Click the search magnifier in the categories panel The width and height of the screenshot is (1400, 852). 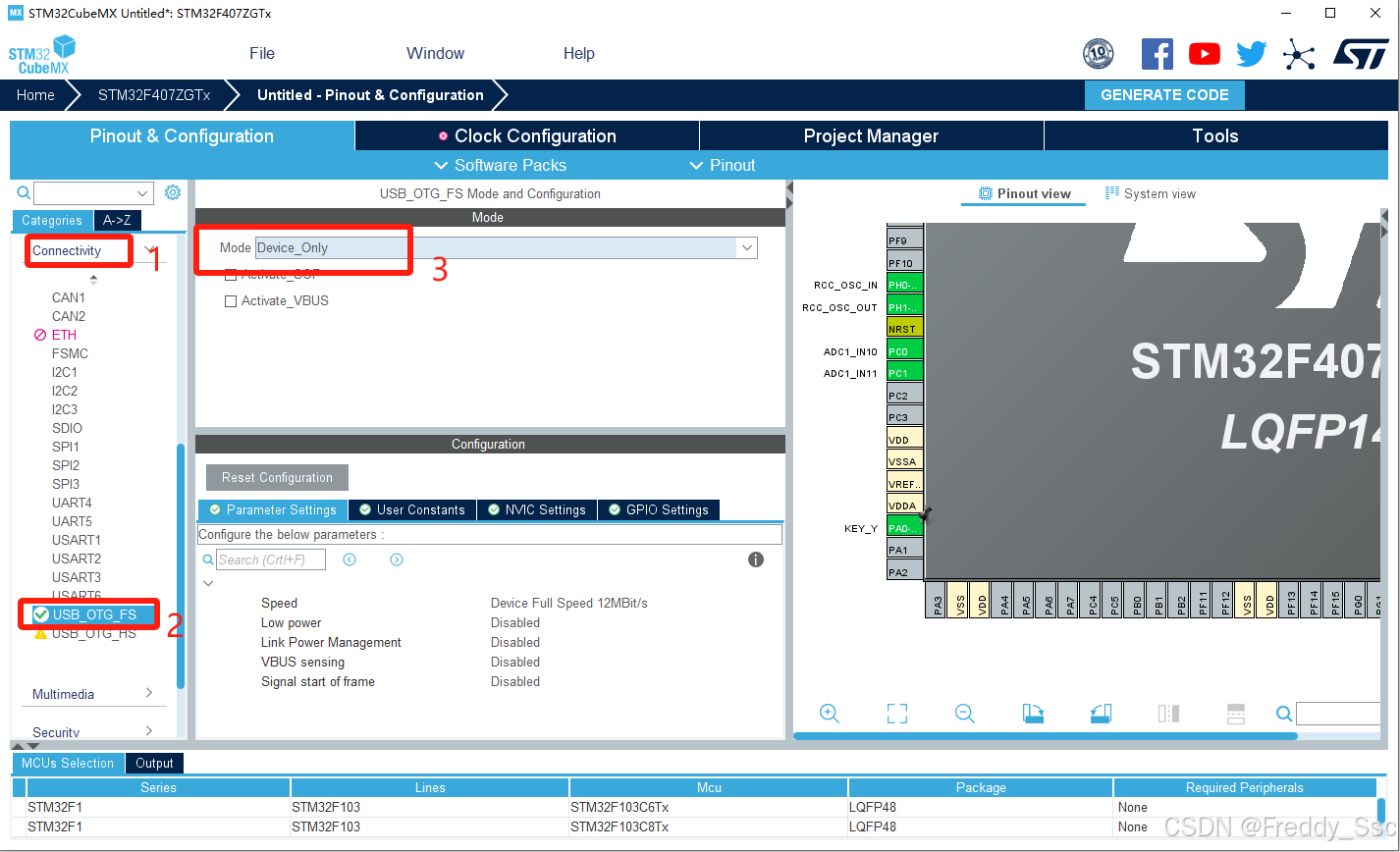pos(24,193)
